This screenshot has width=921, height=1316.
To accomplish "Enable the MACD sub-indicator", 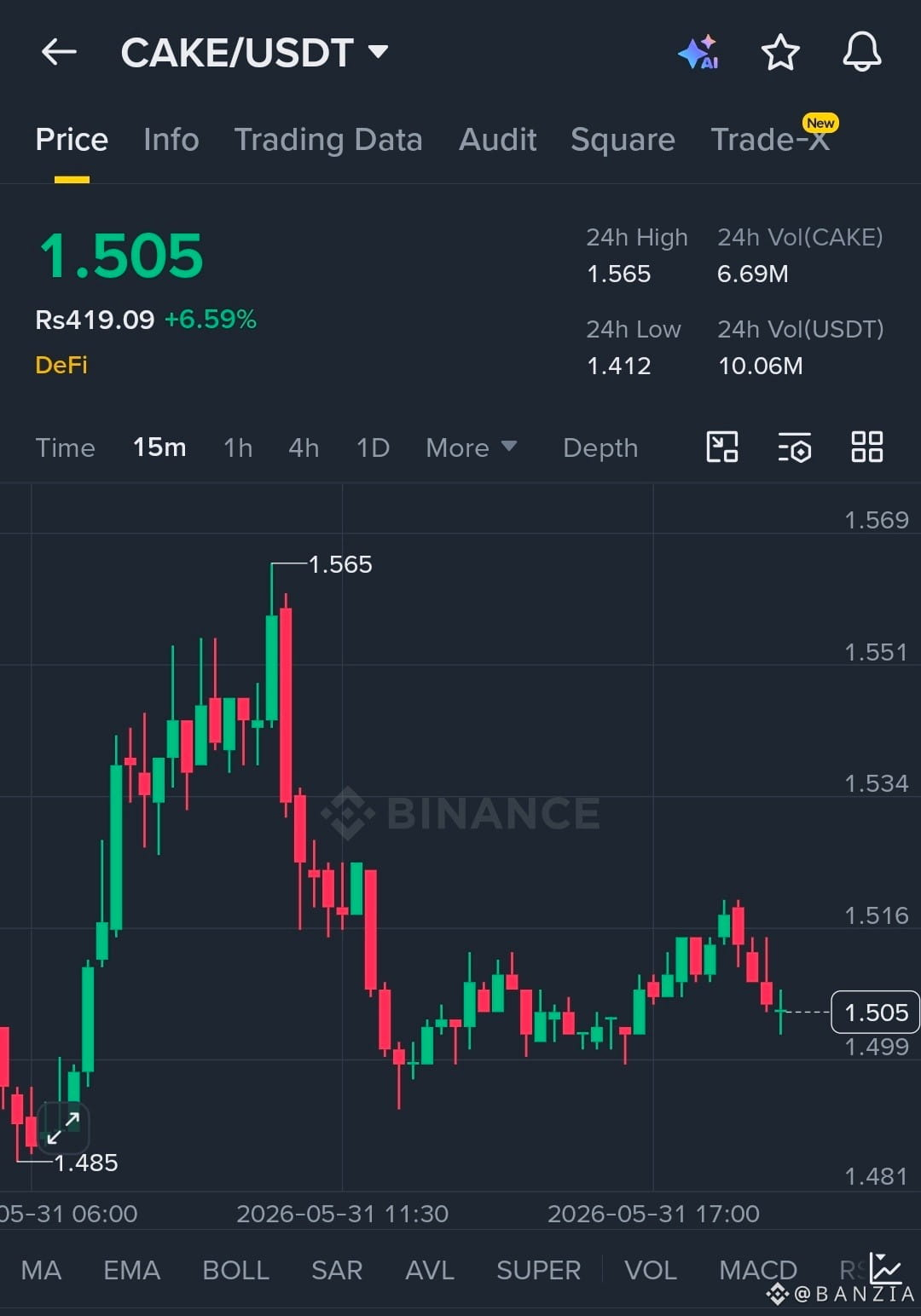I will (758, 1270).
